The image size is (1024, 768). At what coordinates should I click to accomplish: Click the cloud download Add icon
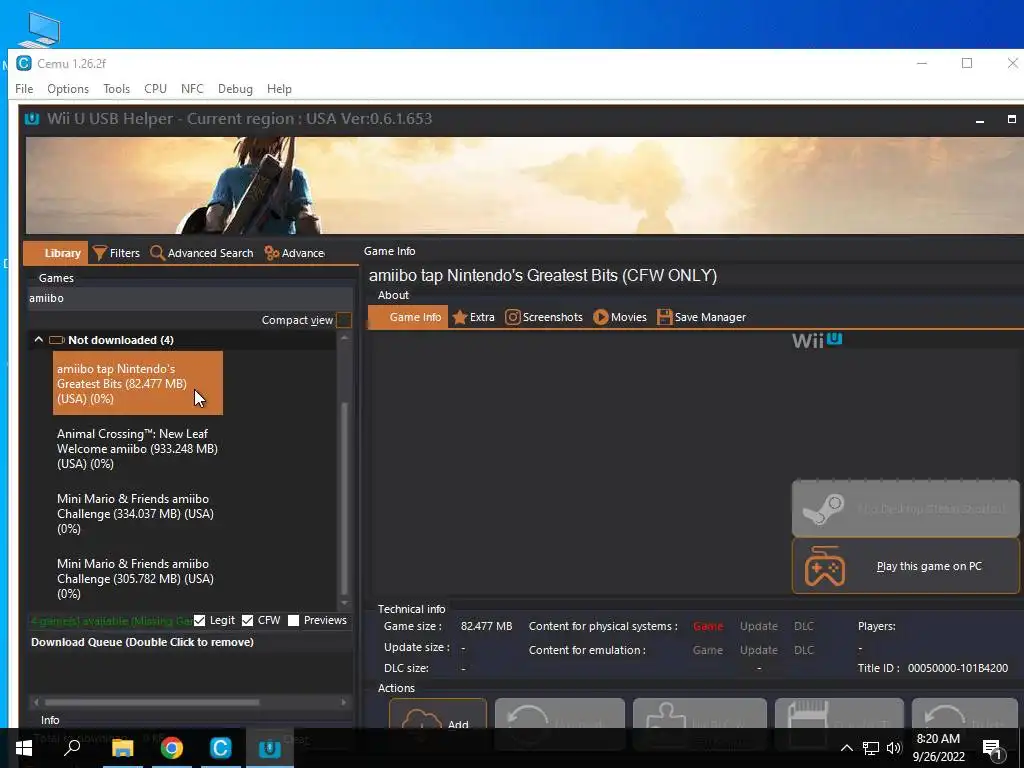[422, 720]
